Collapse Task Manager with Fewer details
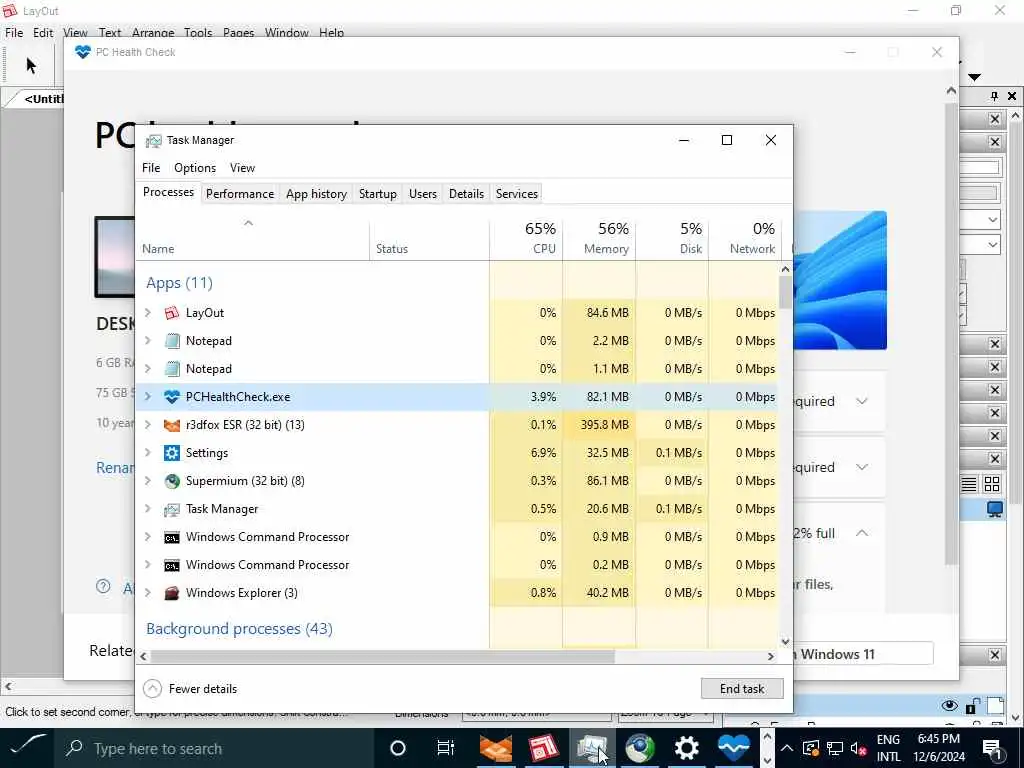The height and width of the screenshot is (768, 1024). (x=190, y=688)
